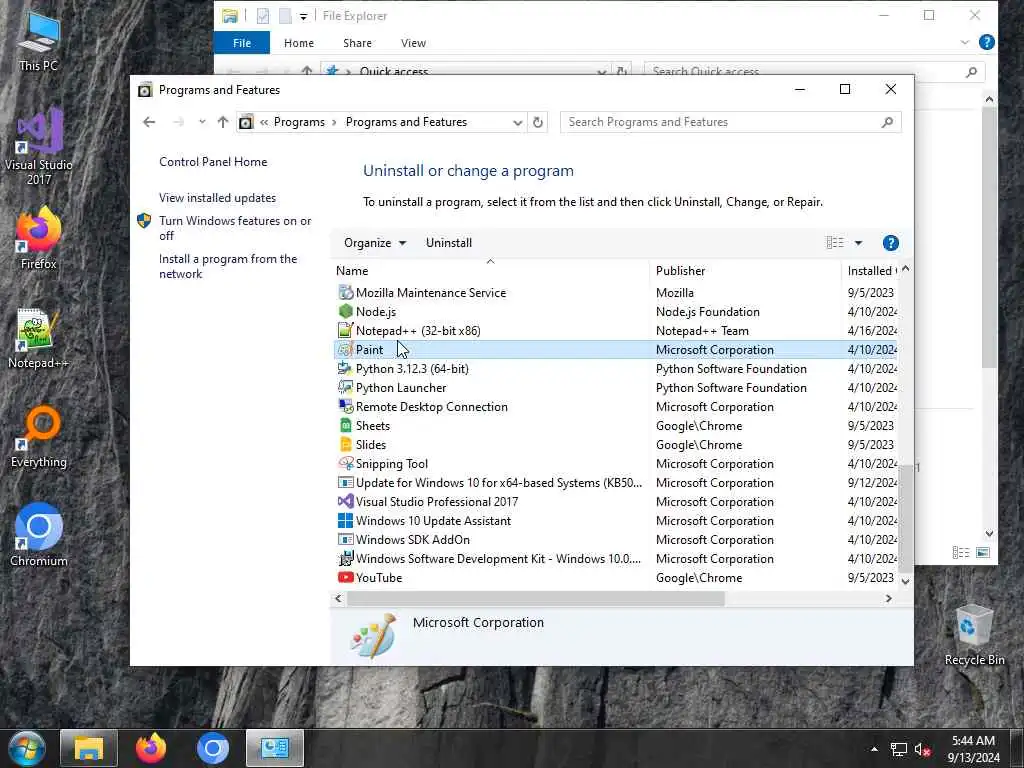Click the search magnifier in Programs and Features
The width and height of the screenshot is (1024, 768).
[x=887, y=122]
